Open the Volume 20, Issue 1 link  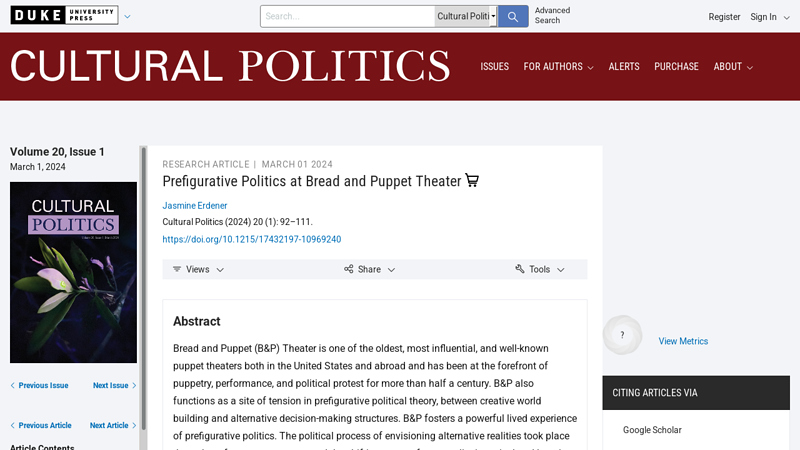coord(57,152)
